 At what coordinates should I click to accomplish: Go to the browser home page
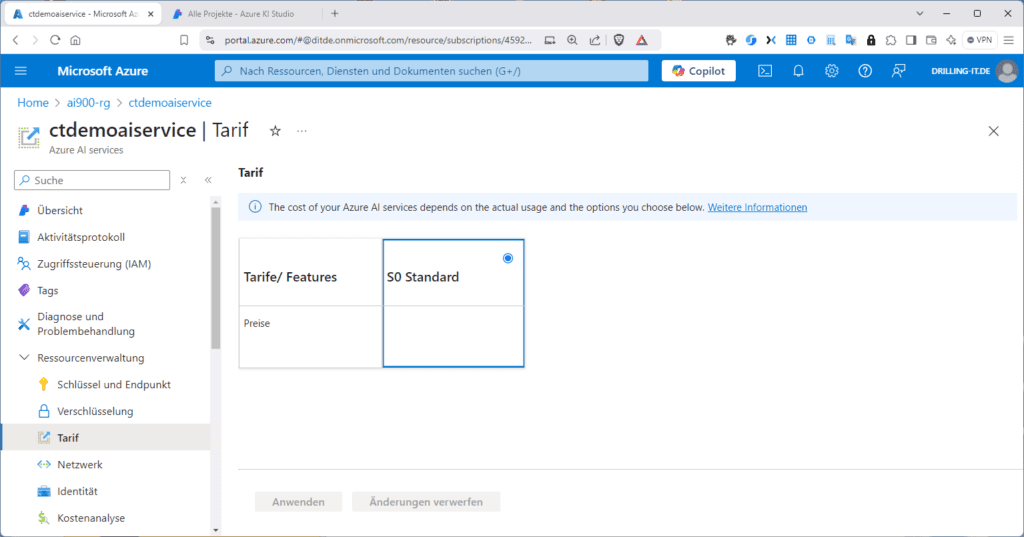click(x=76, y=40)
